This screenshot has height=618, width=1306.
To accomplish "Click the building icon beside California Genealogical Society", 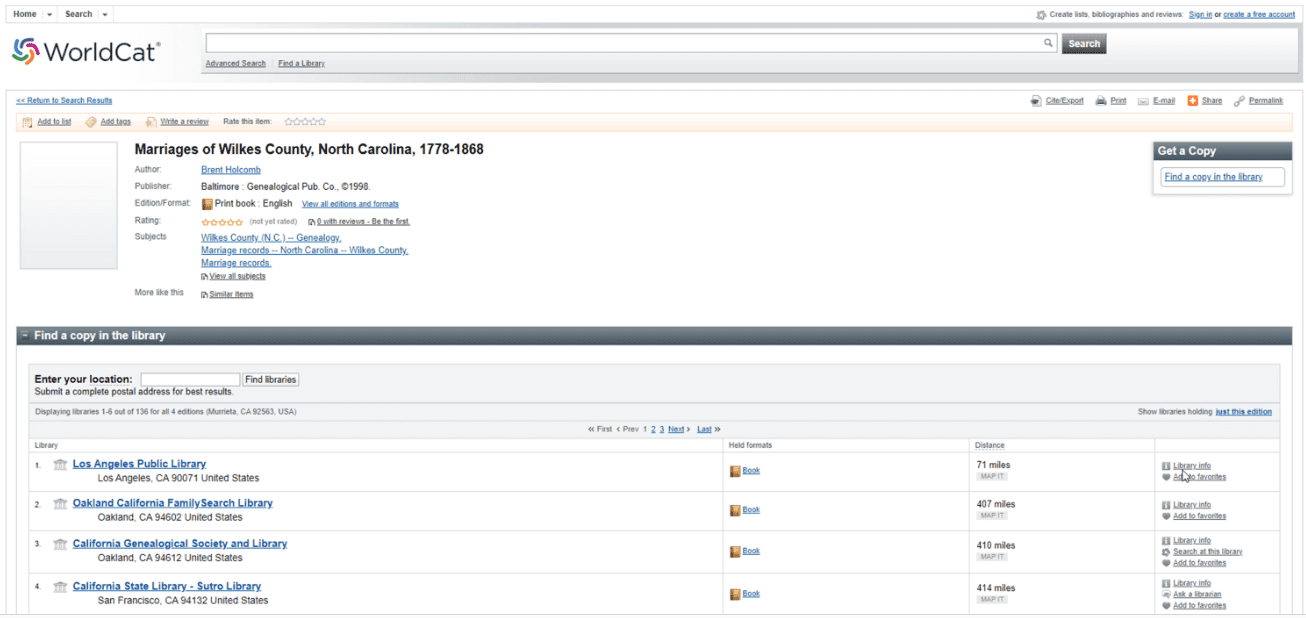I will pyautogui.click(x=60, y=544).
